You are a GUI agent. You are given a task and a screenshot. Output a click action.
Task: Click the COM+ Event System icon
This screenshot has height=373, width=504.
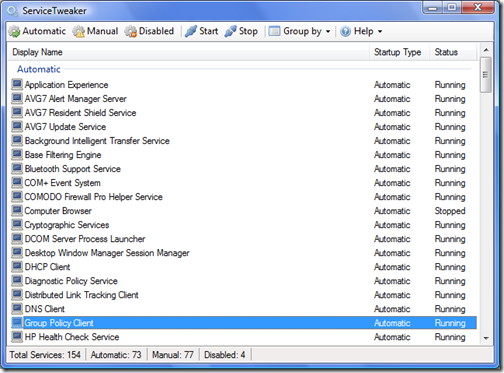click(x=17, y=182)
